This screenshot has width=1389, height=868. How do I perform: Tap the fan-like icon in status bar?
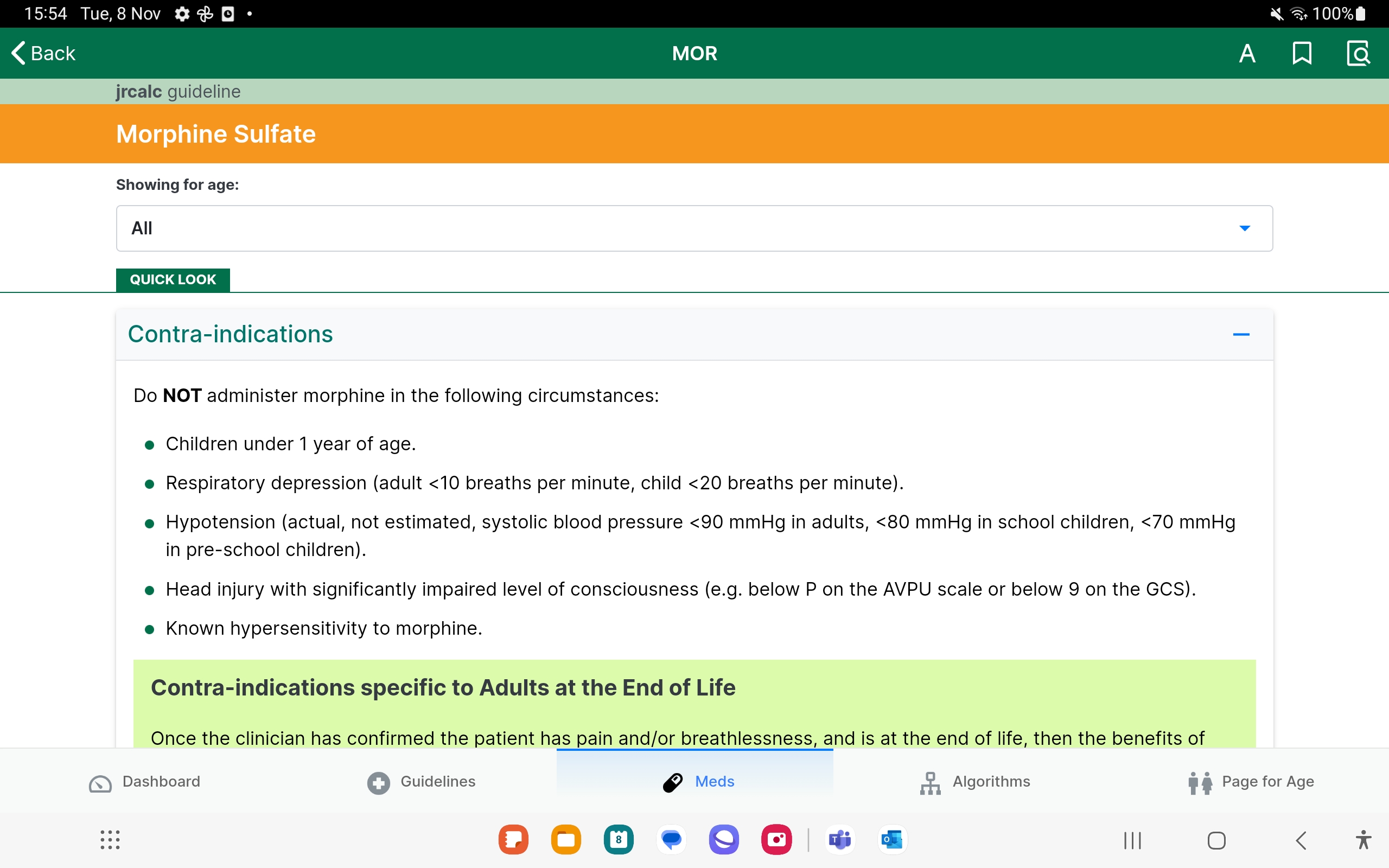tap(205, 14)
